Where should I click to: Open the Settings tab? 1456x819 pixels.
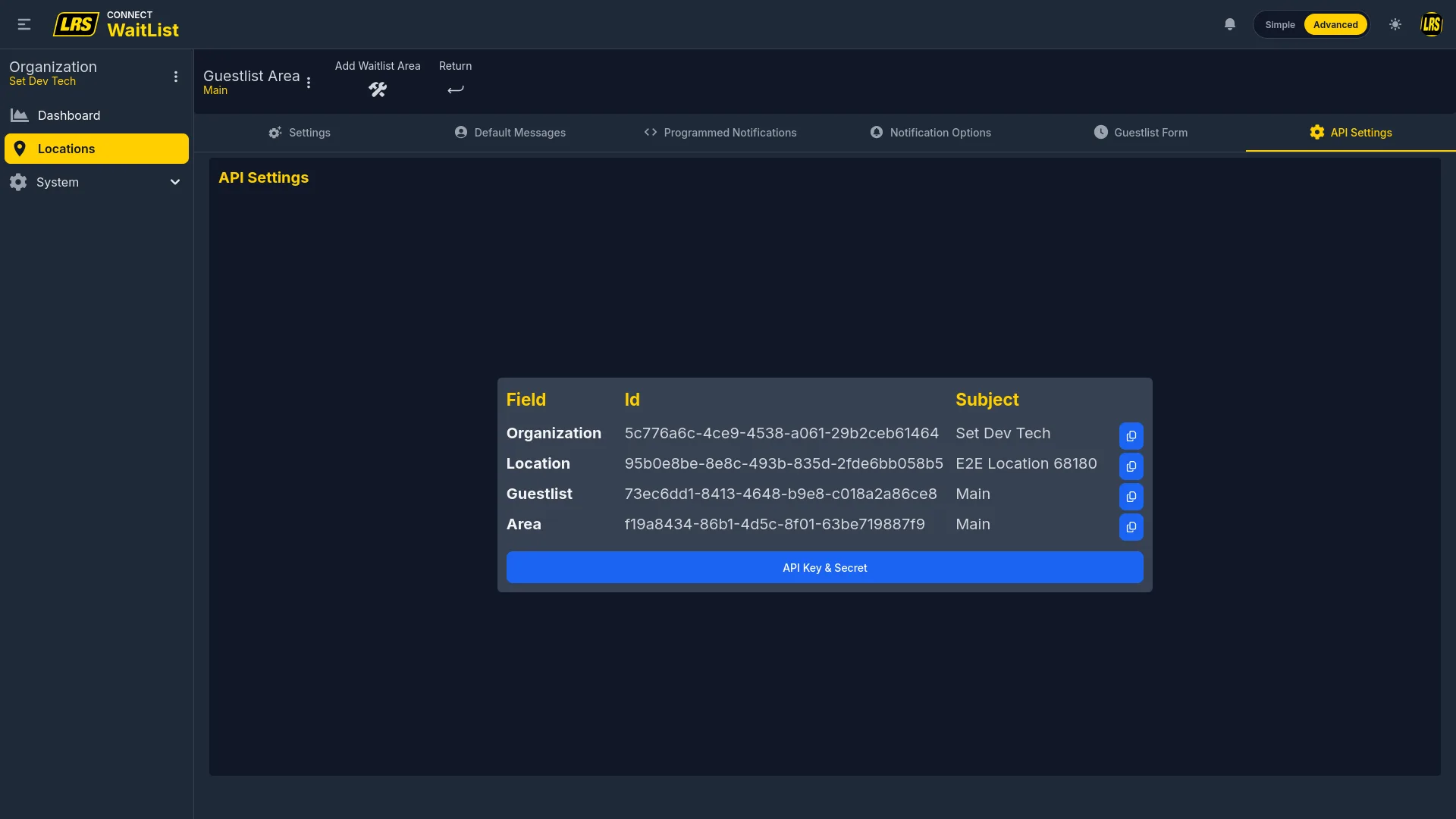coord(300,133)
